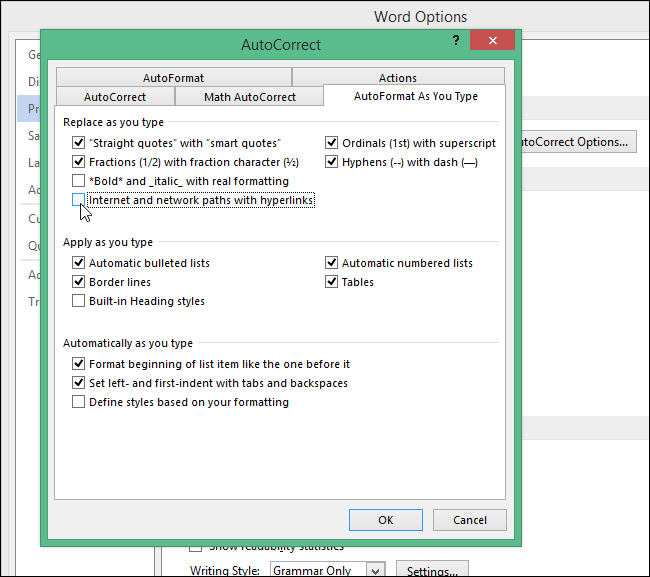Image resolution: width=650 pixels, height=577 pixels.
Task: Uncheck Automatic bulleted lists
Action: click(79, 263)
